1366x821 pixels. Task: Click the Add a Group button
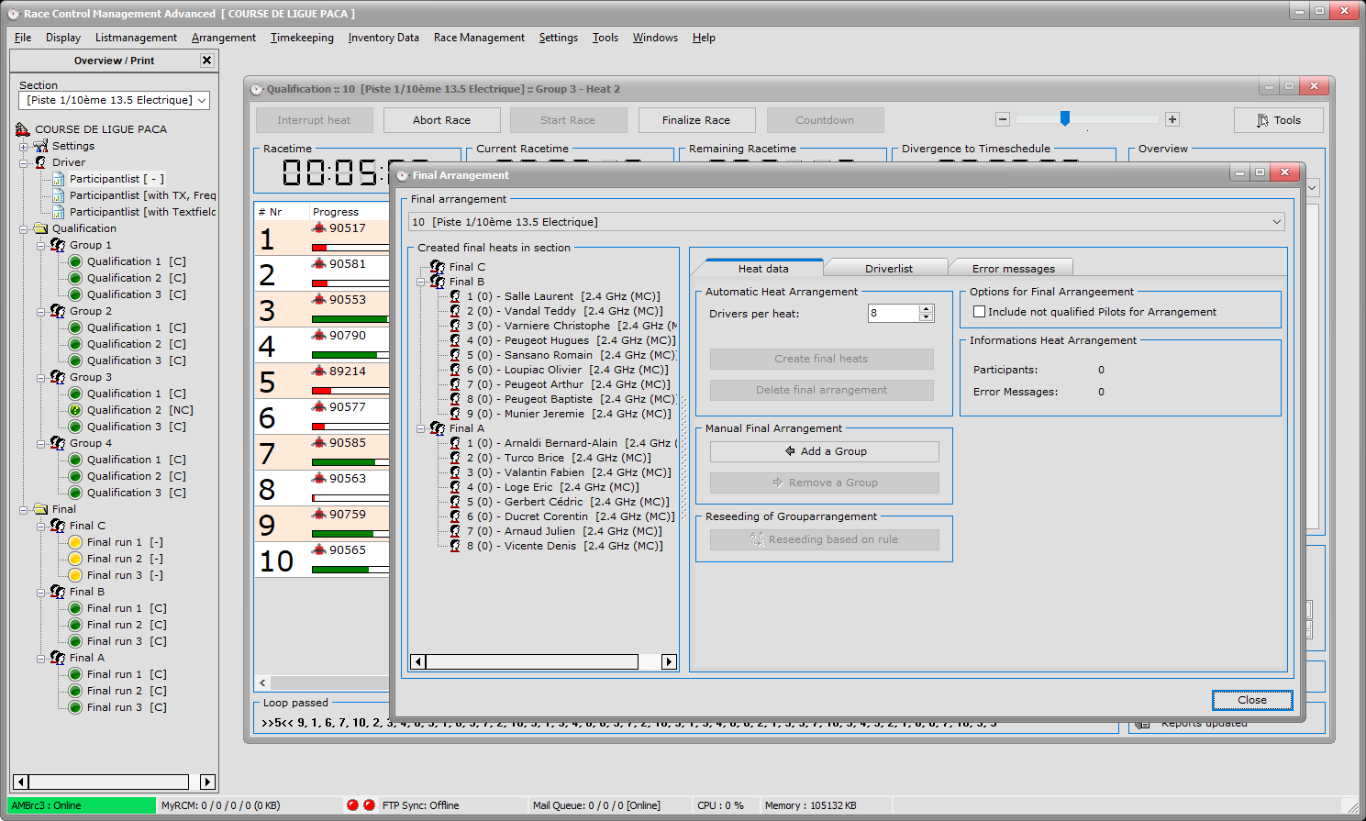(x=824, y=451)
